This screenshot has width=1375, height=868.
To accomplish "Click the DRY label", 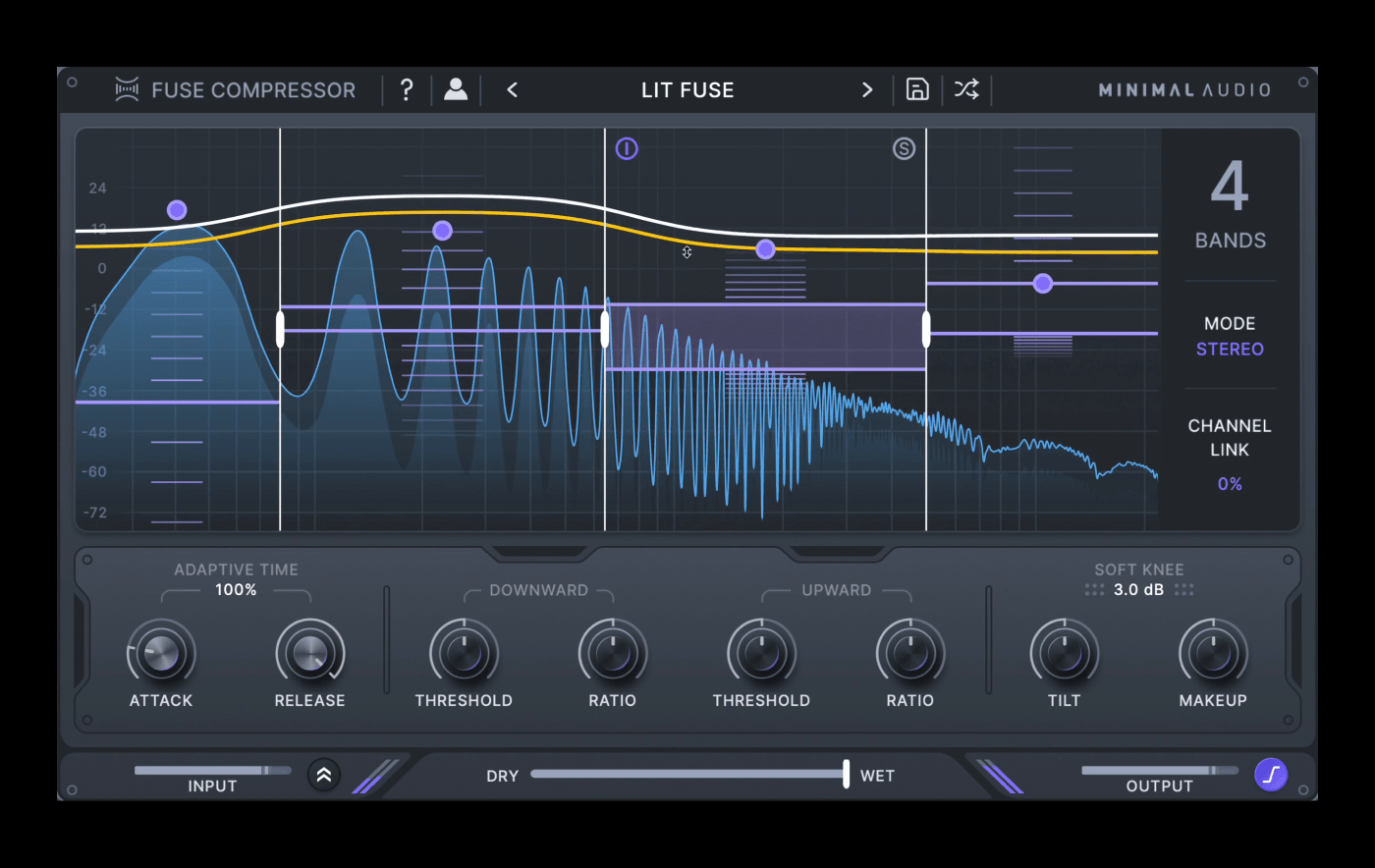I will tap(502, 776).
